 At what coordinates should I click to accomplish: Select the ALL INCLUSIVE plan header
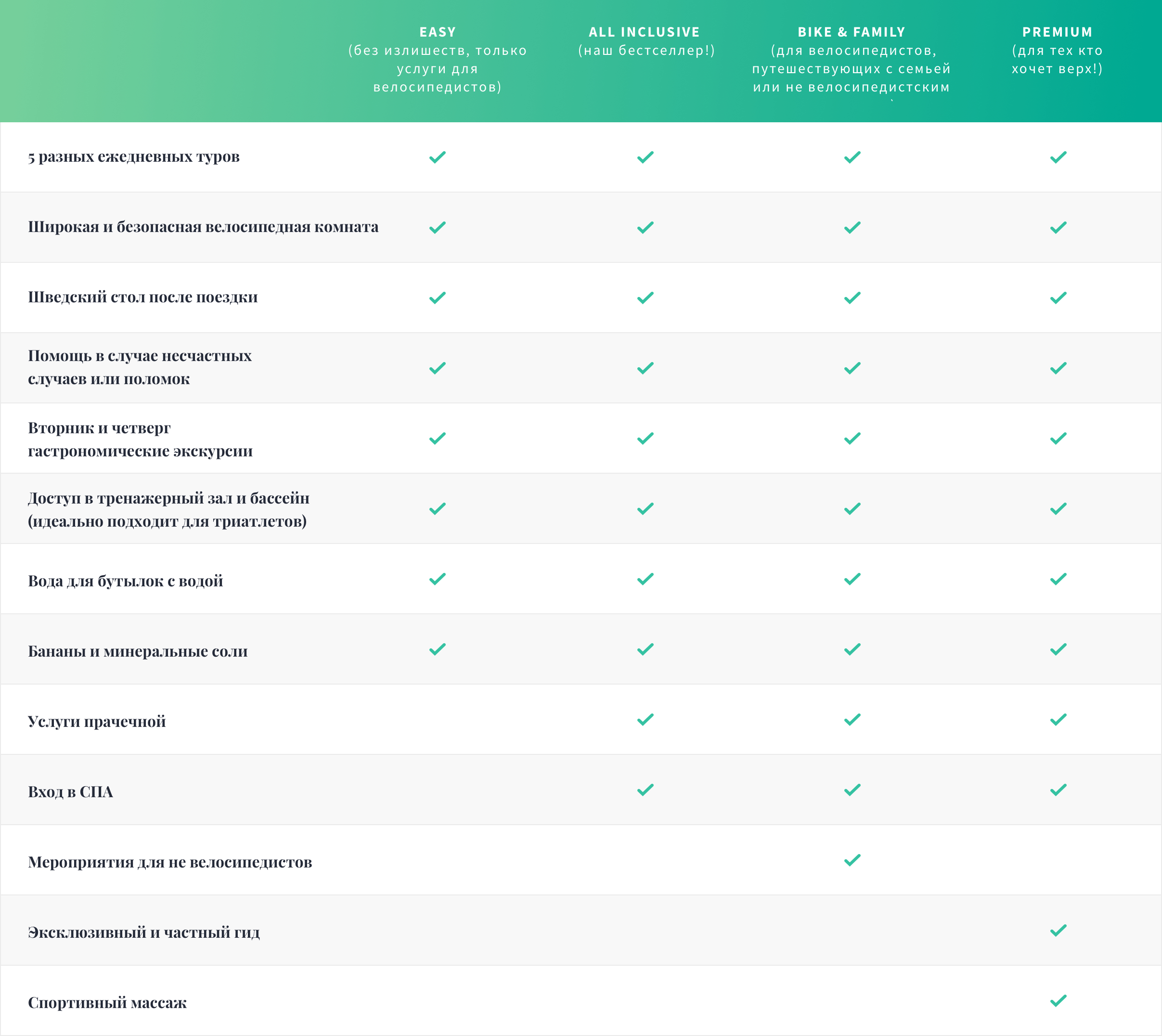(x=646, y=41)
